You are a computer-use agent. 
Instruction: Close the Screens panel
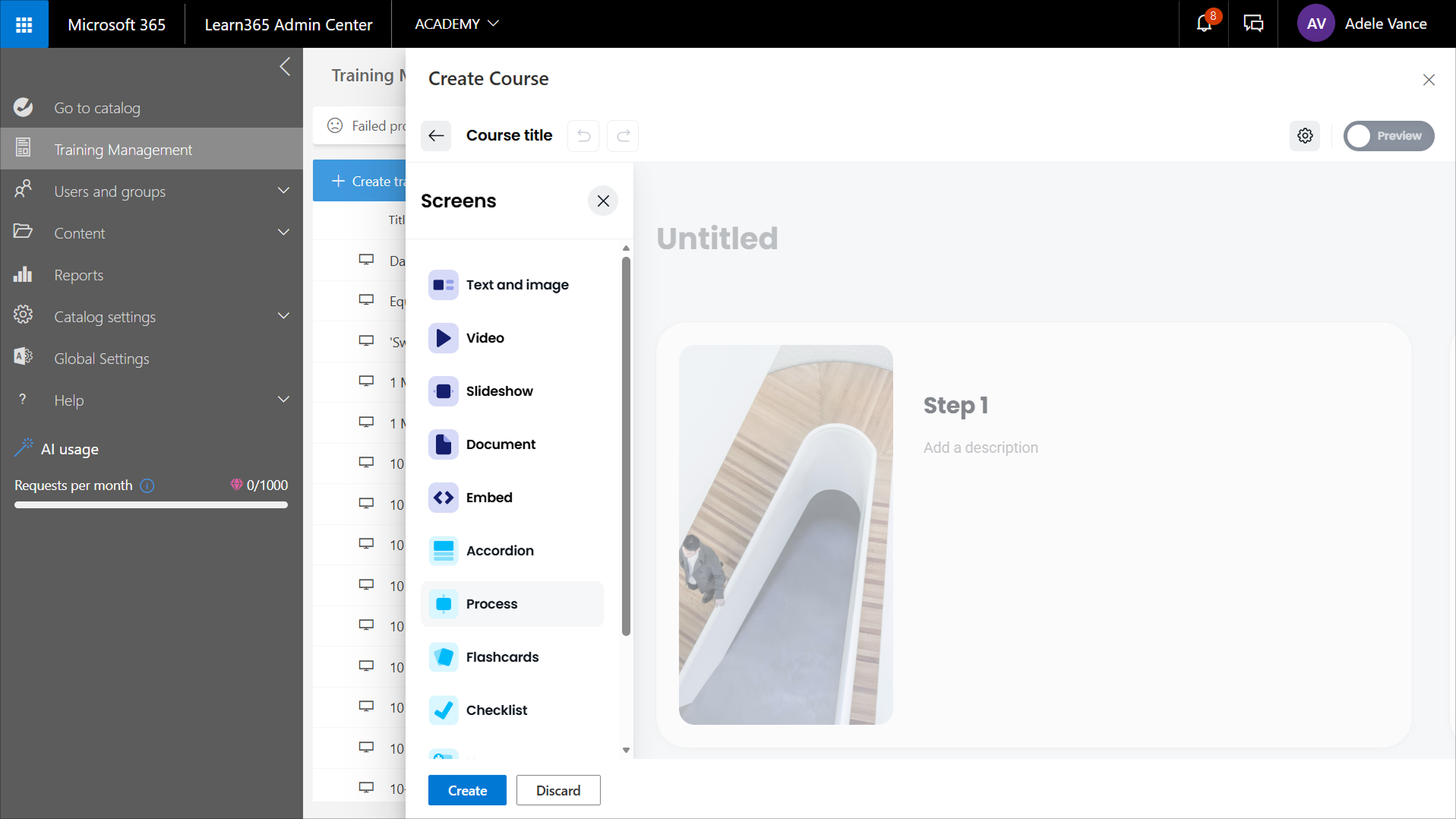coord(603,201)
